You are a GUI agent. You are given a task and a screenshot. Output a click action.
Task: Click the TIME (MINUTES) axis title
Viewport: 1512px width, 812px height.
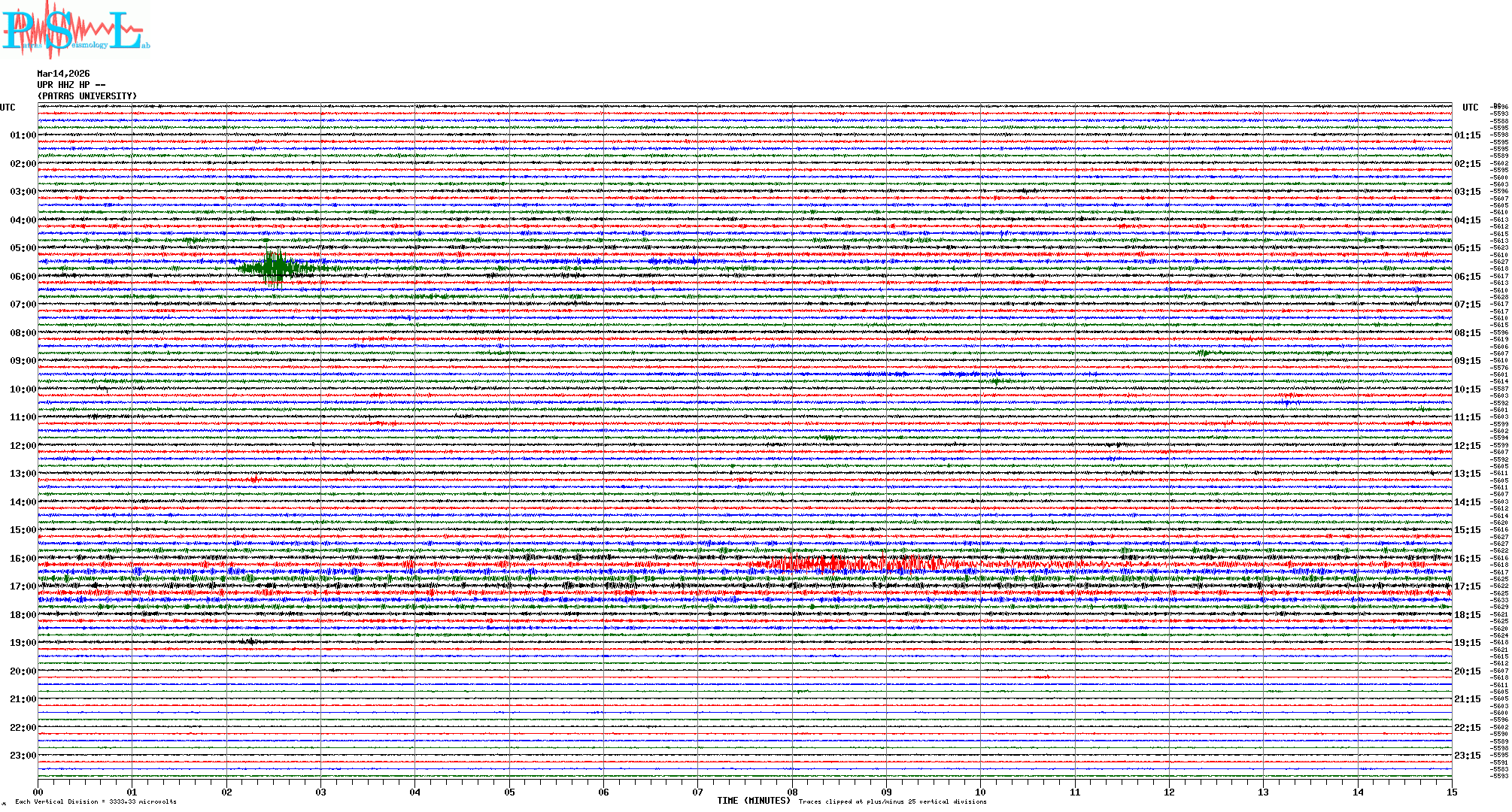coord(754,801)
